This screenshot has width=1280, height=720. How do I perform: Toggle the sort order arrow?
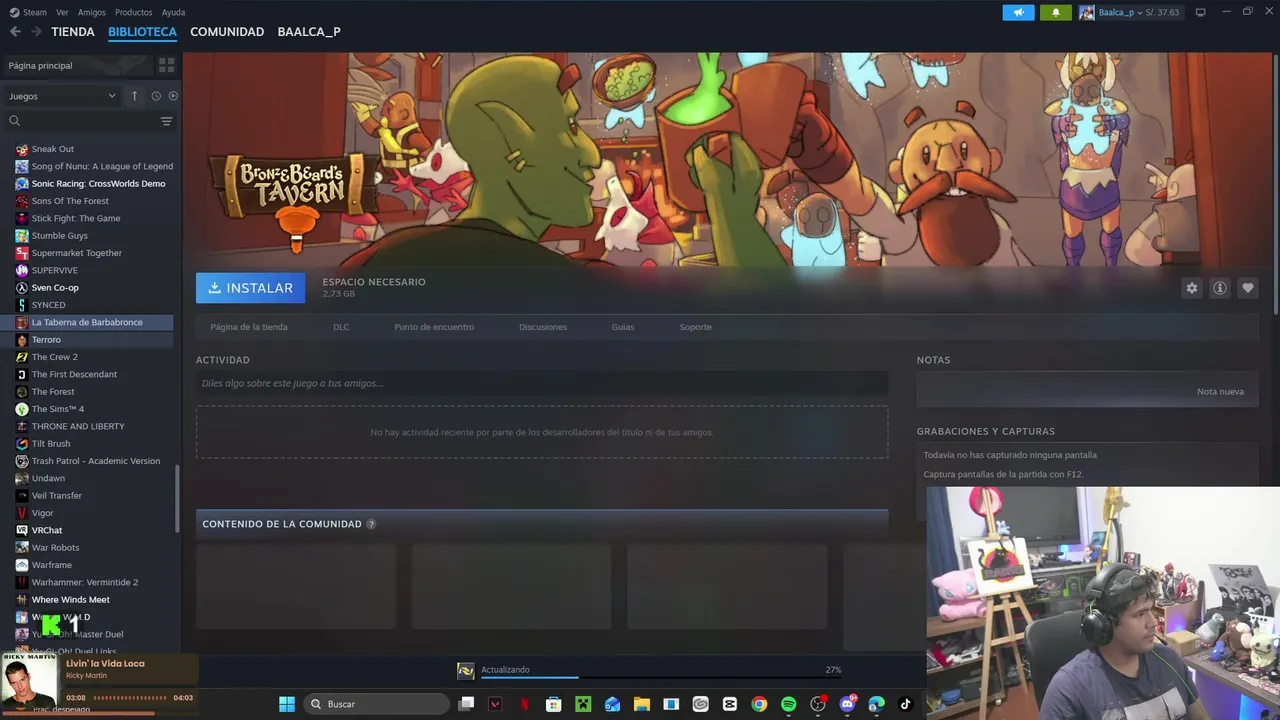[x=134, y=96]
